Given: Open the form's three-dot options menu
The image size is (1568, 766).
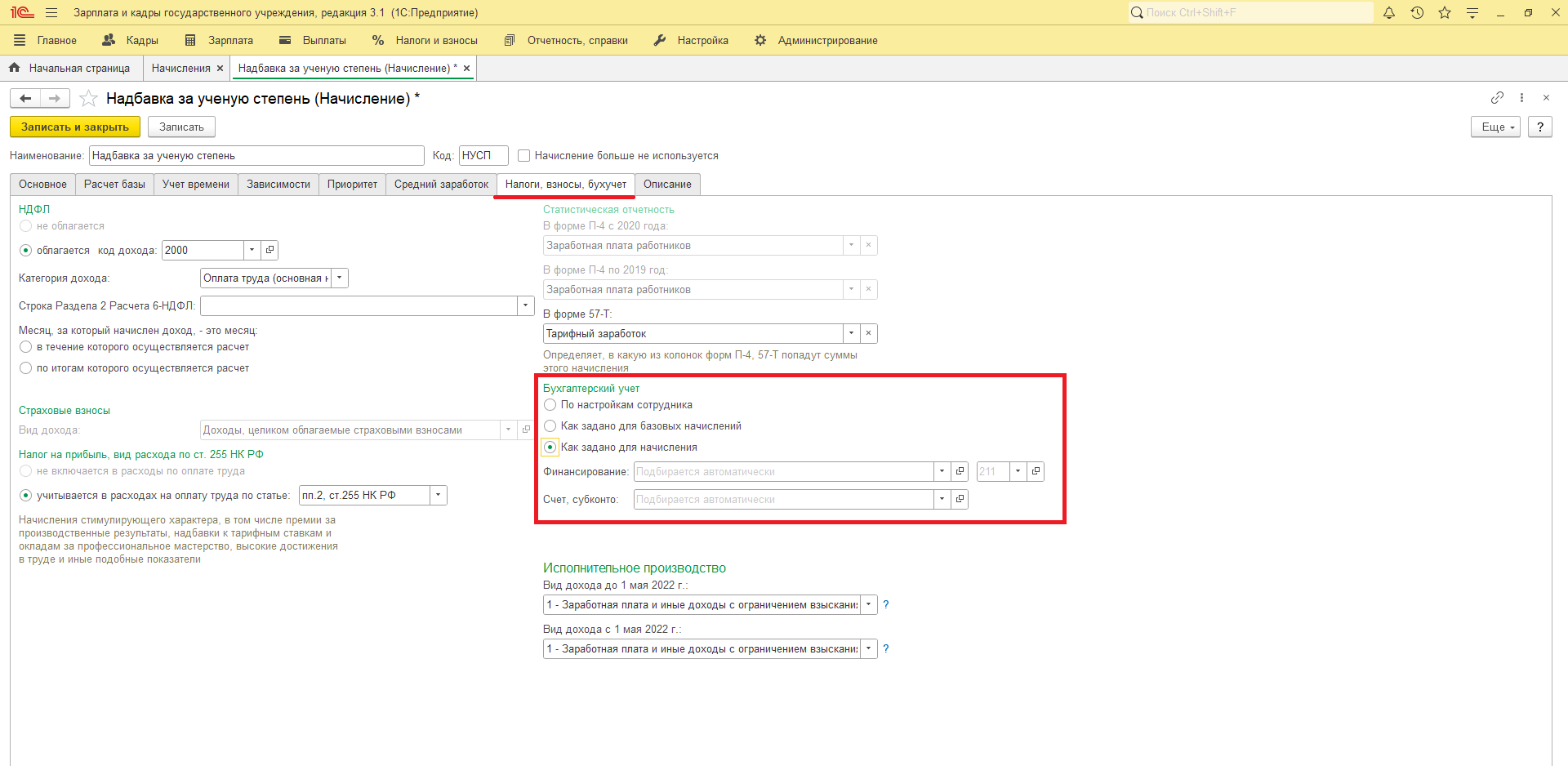Looking at the screenshot, I should (x=1521, y=98).
